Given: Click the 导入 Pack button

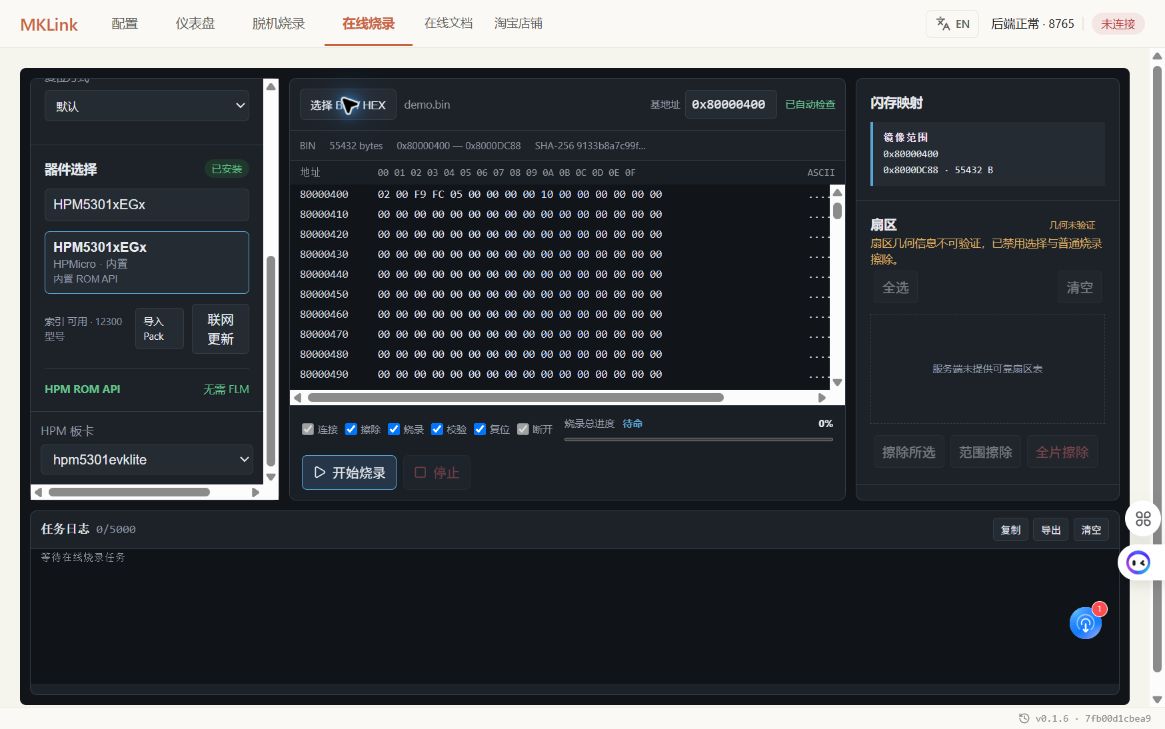Looking at the screenshot, I should 159,328.
